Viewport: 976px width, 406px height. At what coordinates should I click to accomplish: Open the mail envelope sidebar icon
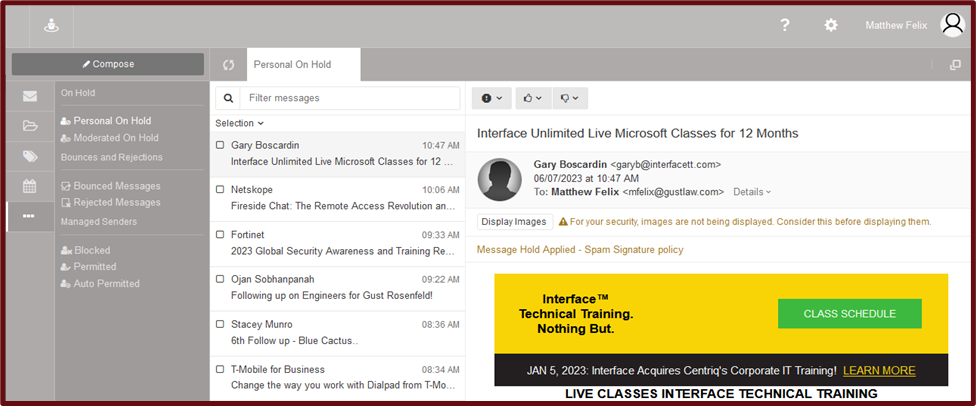(x=30, y=97)
